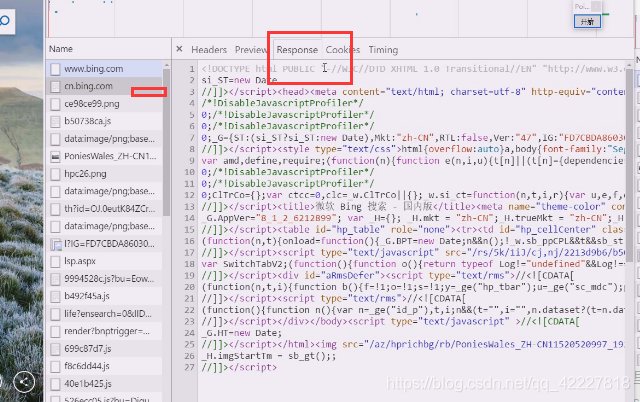The image size is (640, 402).
Task: Click the document icon beside cn.bing.com
Action: 55,86
